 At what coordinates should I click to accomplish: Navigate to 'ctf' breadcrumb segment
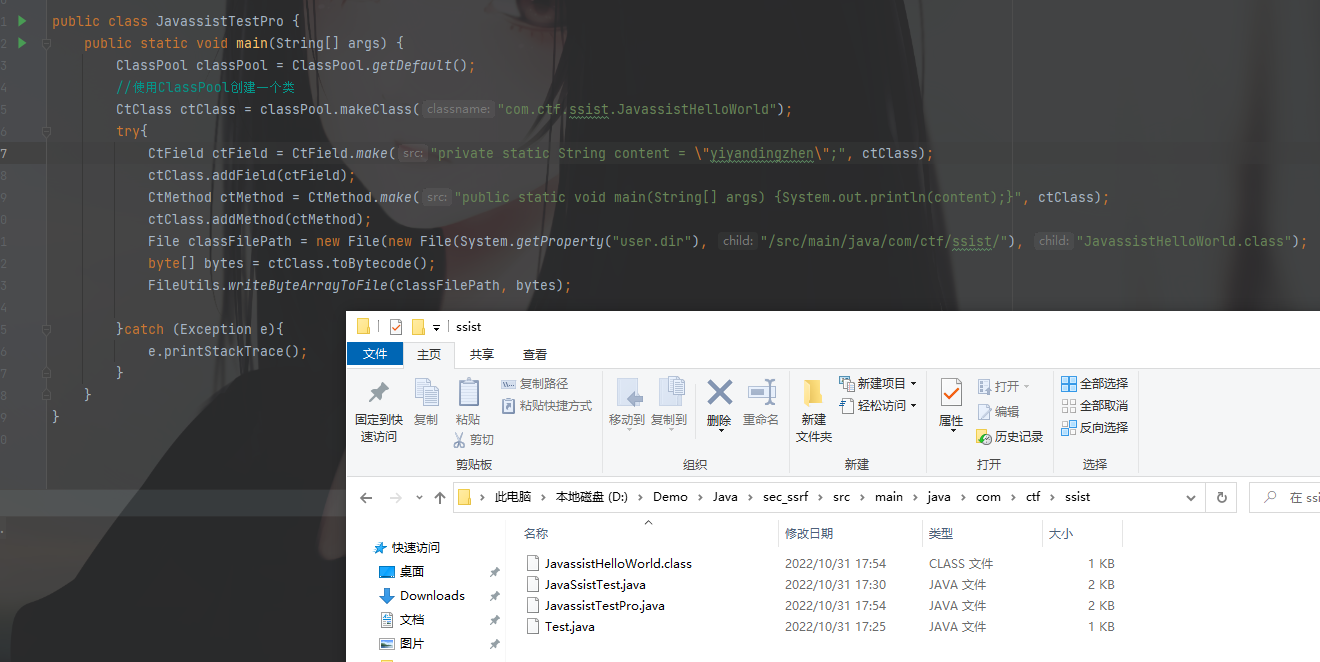(1033, 497)
